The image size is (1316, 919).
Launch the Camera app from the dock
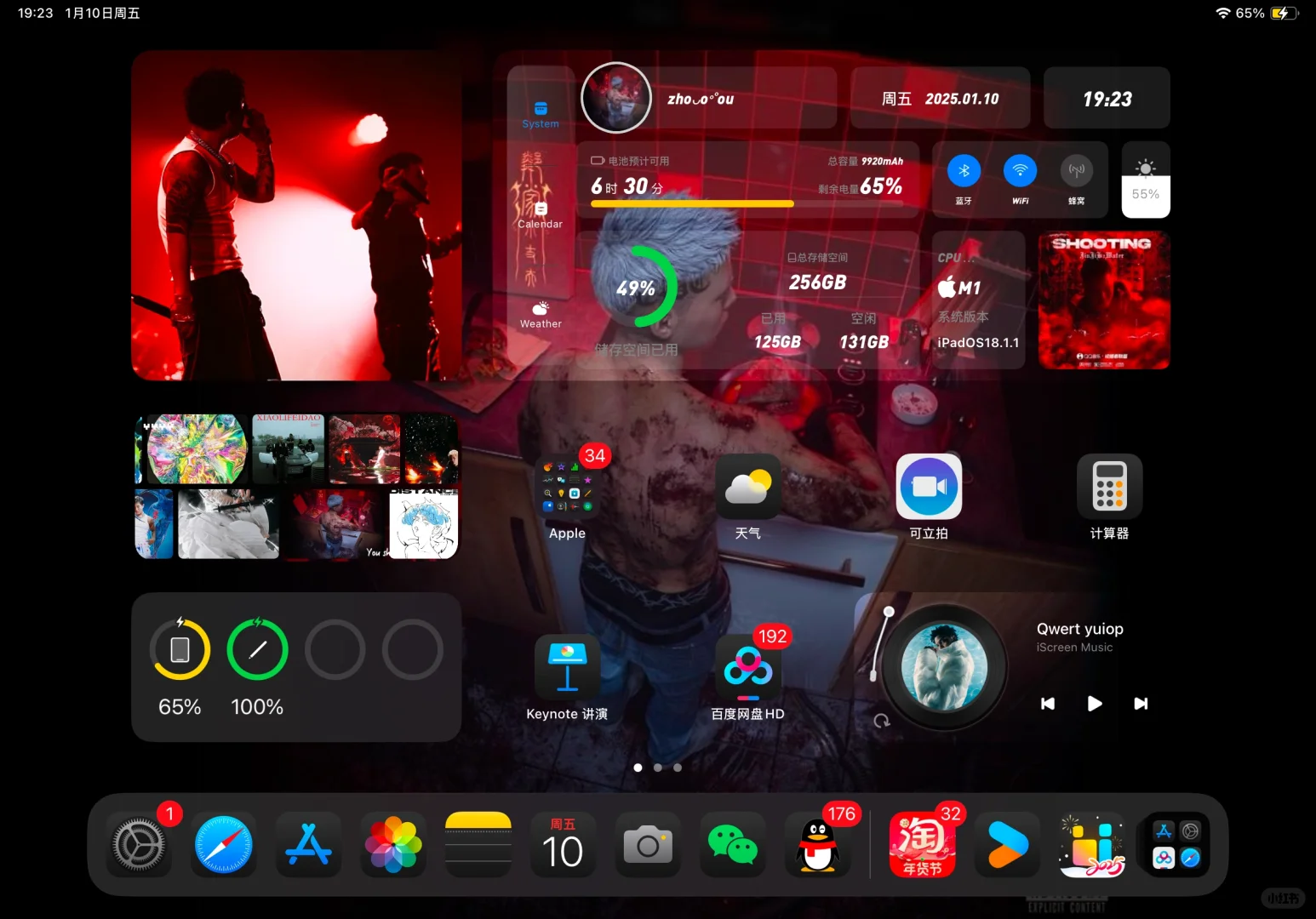coord(648,845)
